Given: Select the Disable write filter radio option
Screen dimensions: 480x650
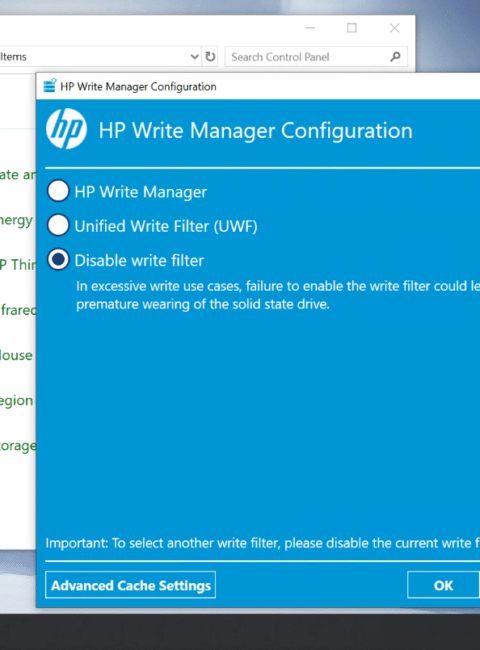Looking at the screenshot, I should coord(58,260).
